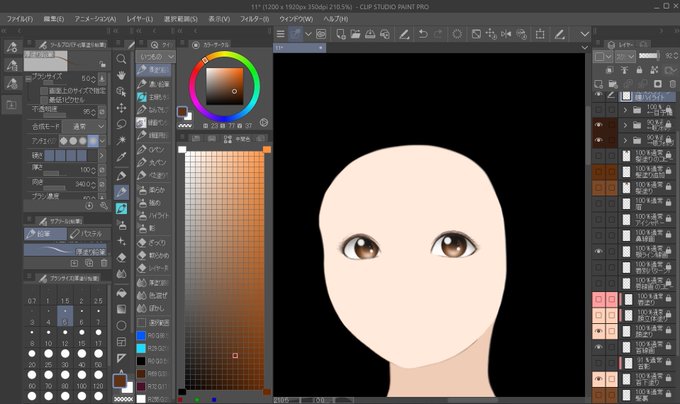
Task: Expand the 100% folder layer arrow
Action: point(625,110)
